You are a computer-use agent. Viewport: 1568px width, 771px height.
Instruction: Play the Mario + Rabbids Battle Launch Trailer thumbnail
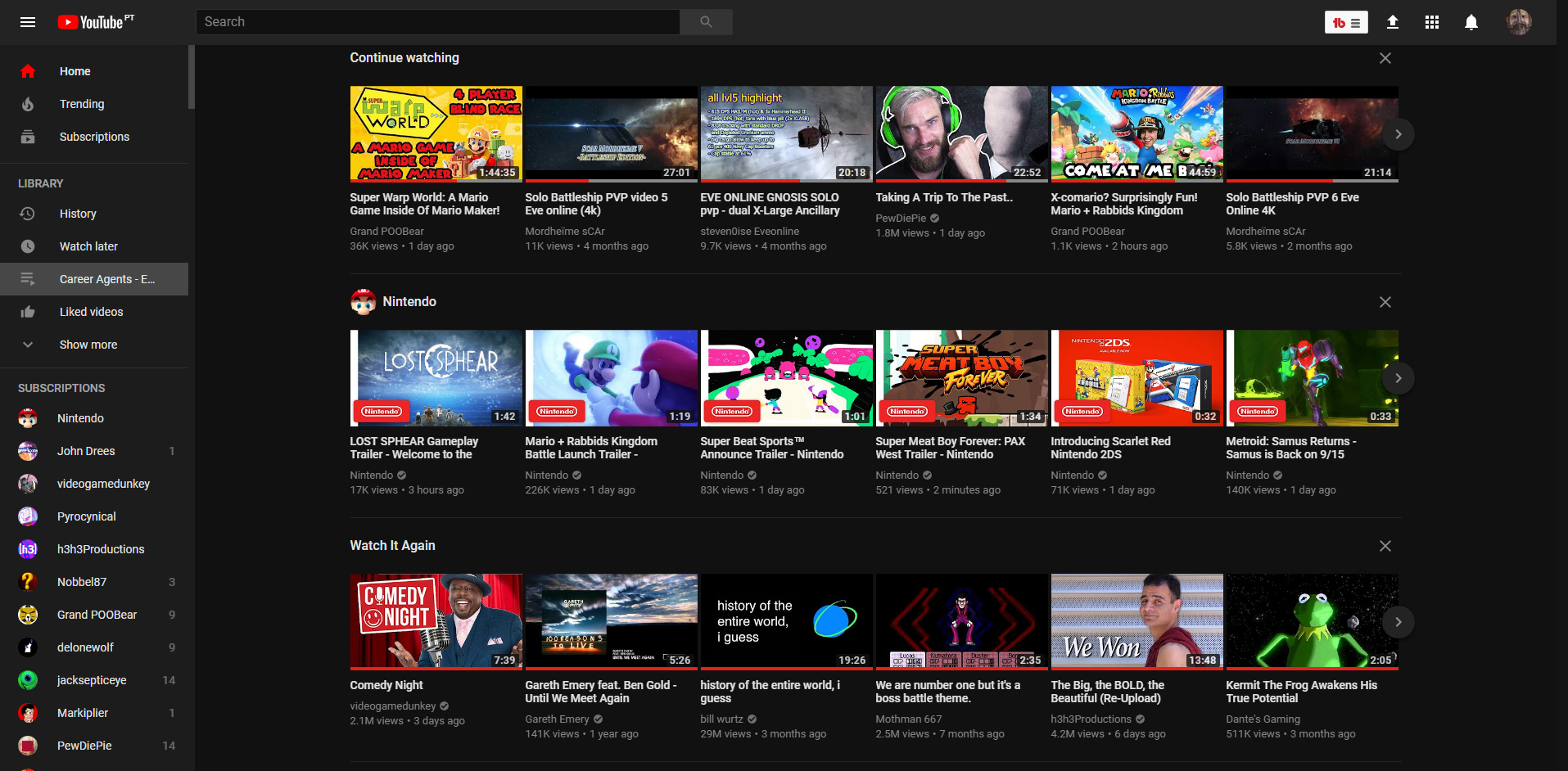coord(612,378)
